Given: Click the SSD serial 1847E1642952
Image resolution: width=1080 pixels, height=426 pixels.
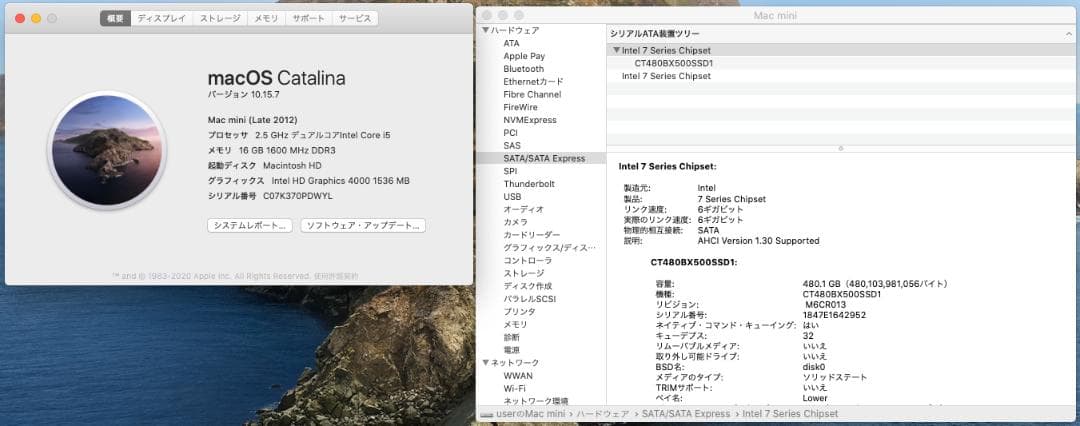Looking at the screenshot, I should click(x=834, y=315).
